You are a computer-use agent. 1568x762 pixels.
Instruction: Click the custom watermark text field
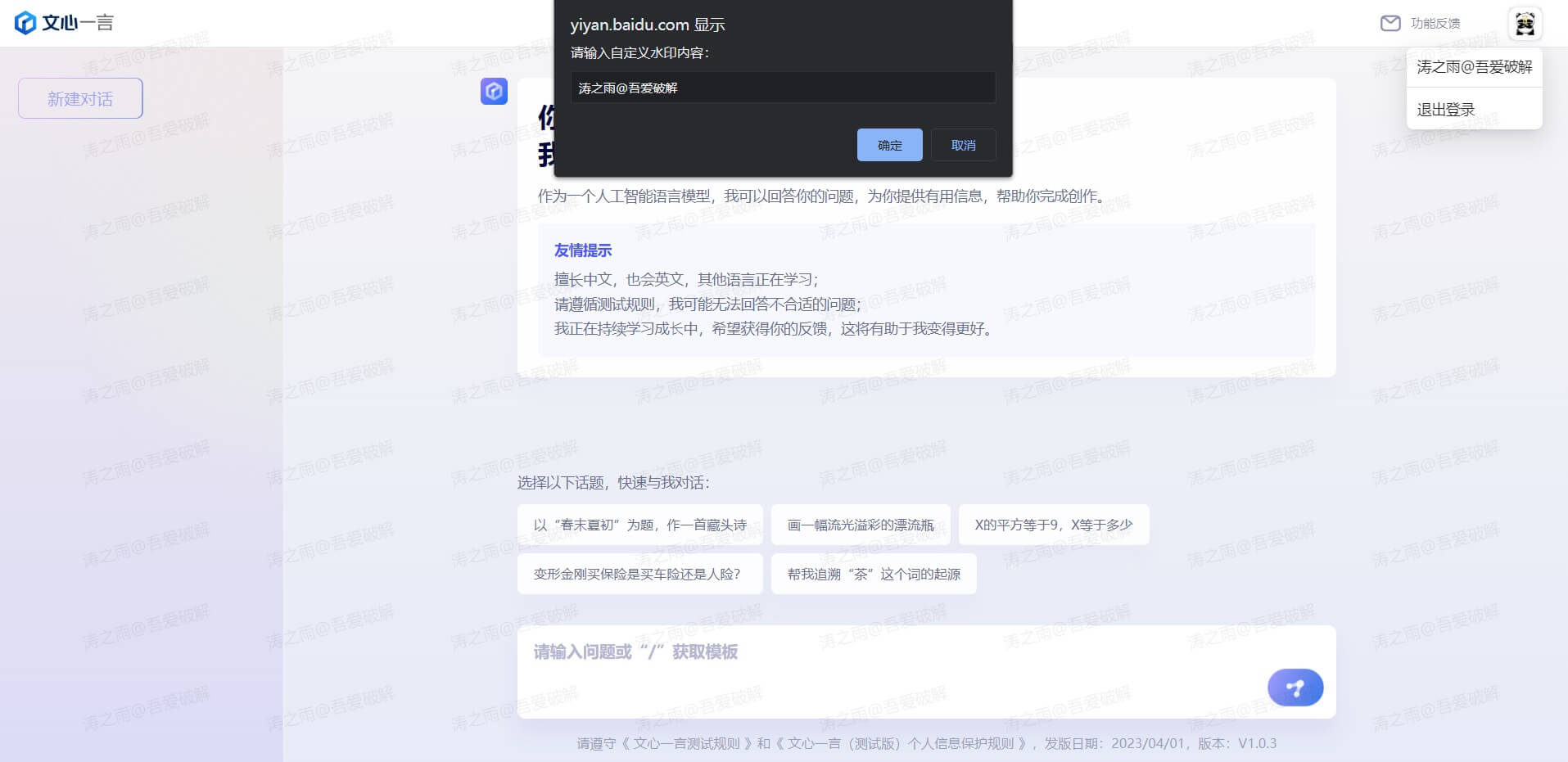[783, 88]
